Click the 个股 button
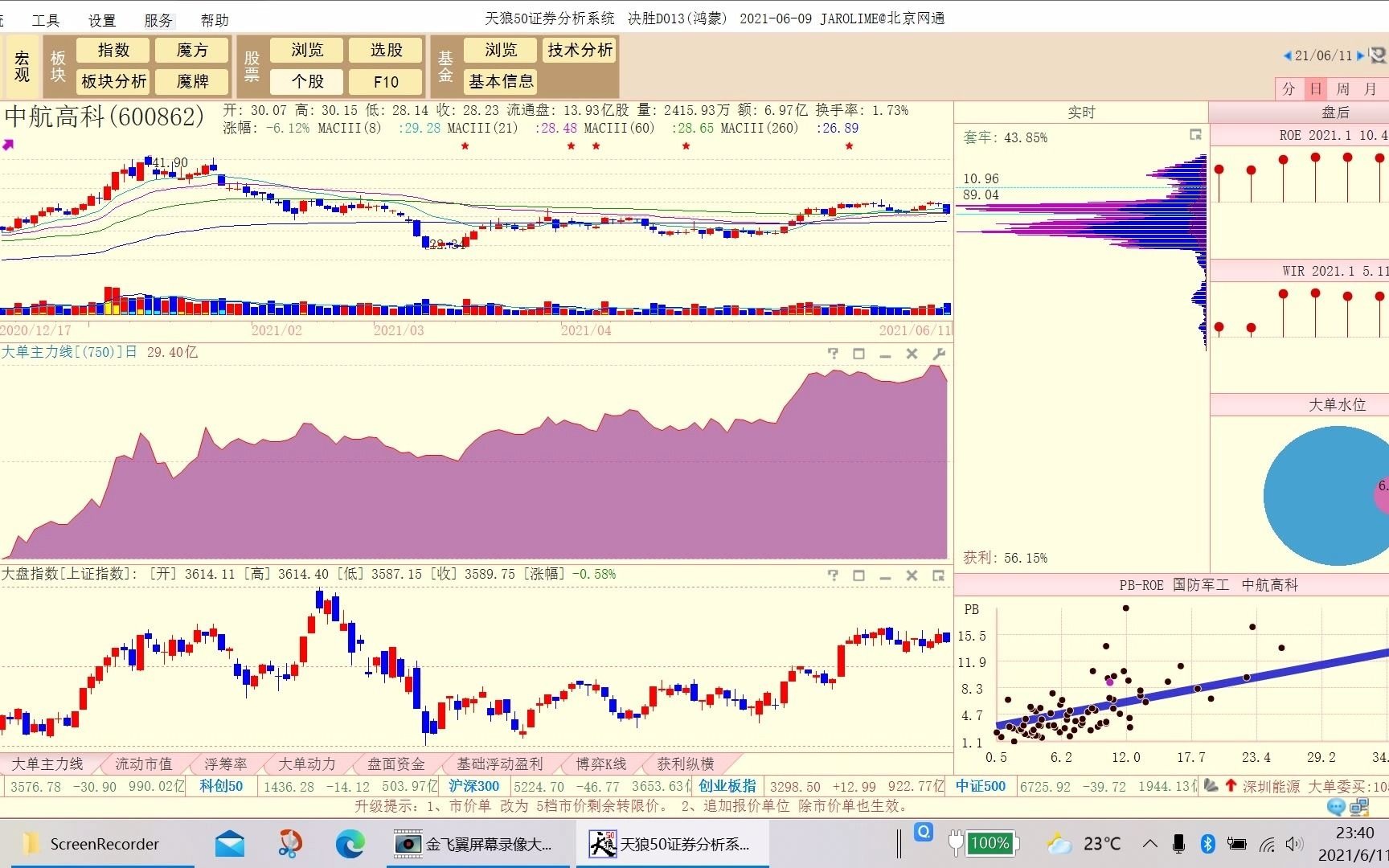Image resolution: width=1389 pixels, height=868 pixels. 307,81
